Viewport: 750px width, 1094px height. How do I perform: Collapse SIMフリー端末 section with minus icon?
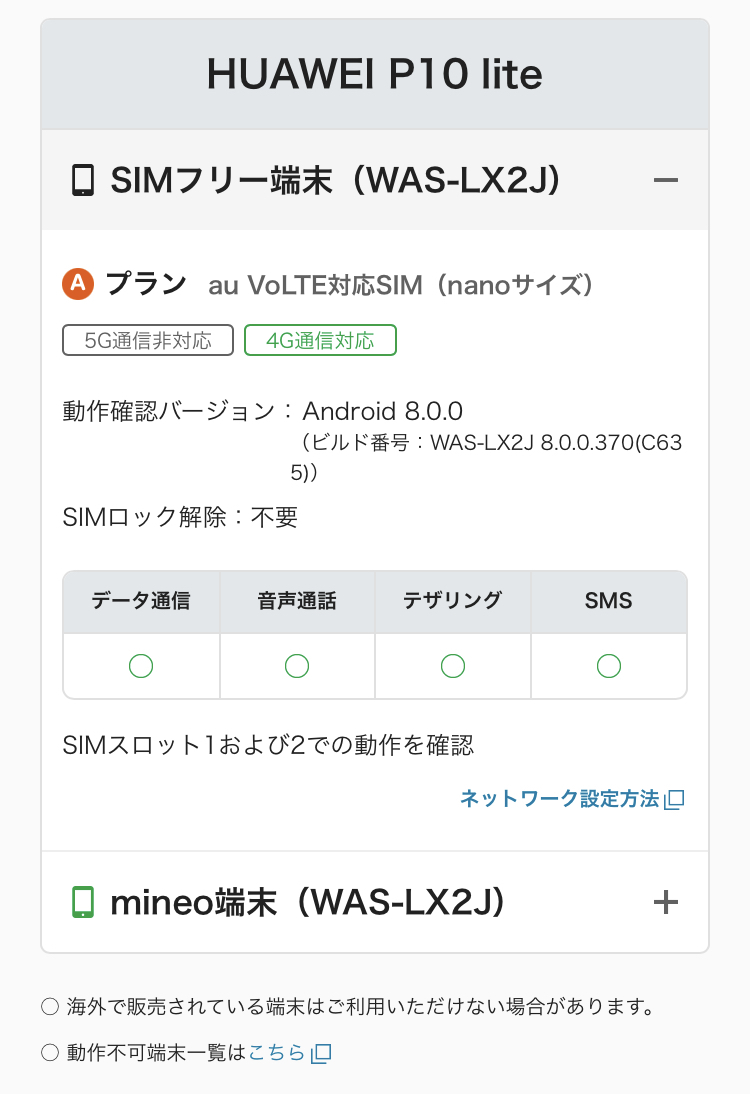666,181
